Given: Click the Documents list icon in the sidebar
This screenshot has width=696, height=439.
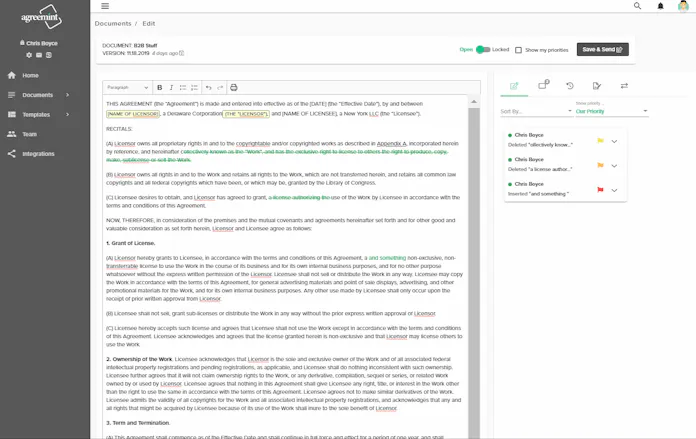Looking at the screenshot, I should click(12, 95).
